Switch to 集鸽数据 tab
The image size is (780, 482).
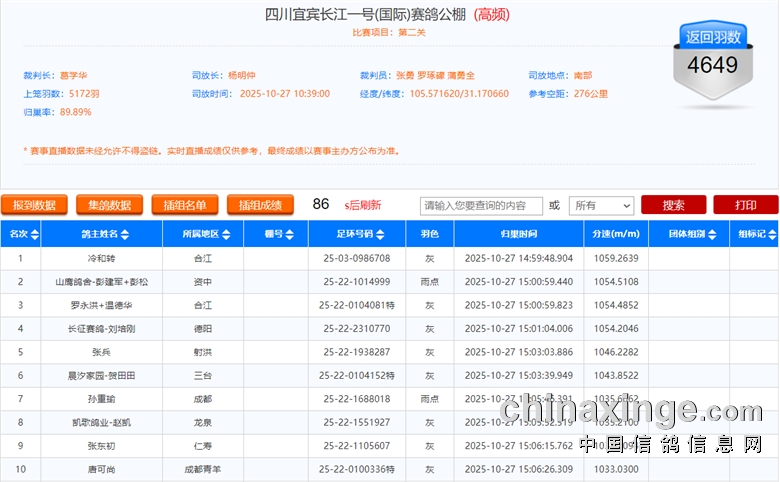pos(109,205)
